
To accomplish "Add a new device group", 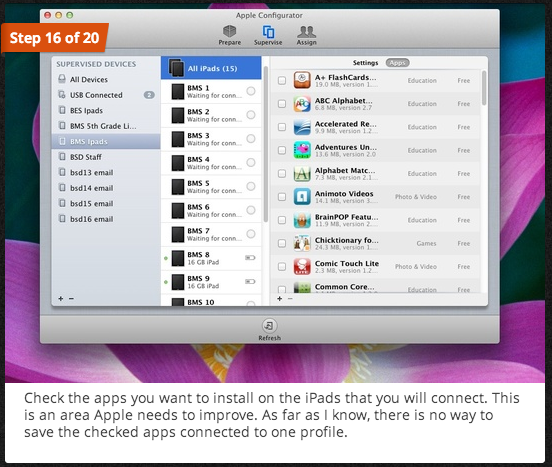I will 61,298.
